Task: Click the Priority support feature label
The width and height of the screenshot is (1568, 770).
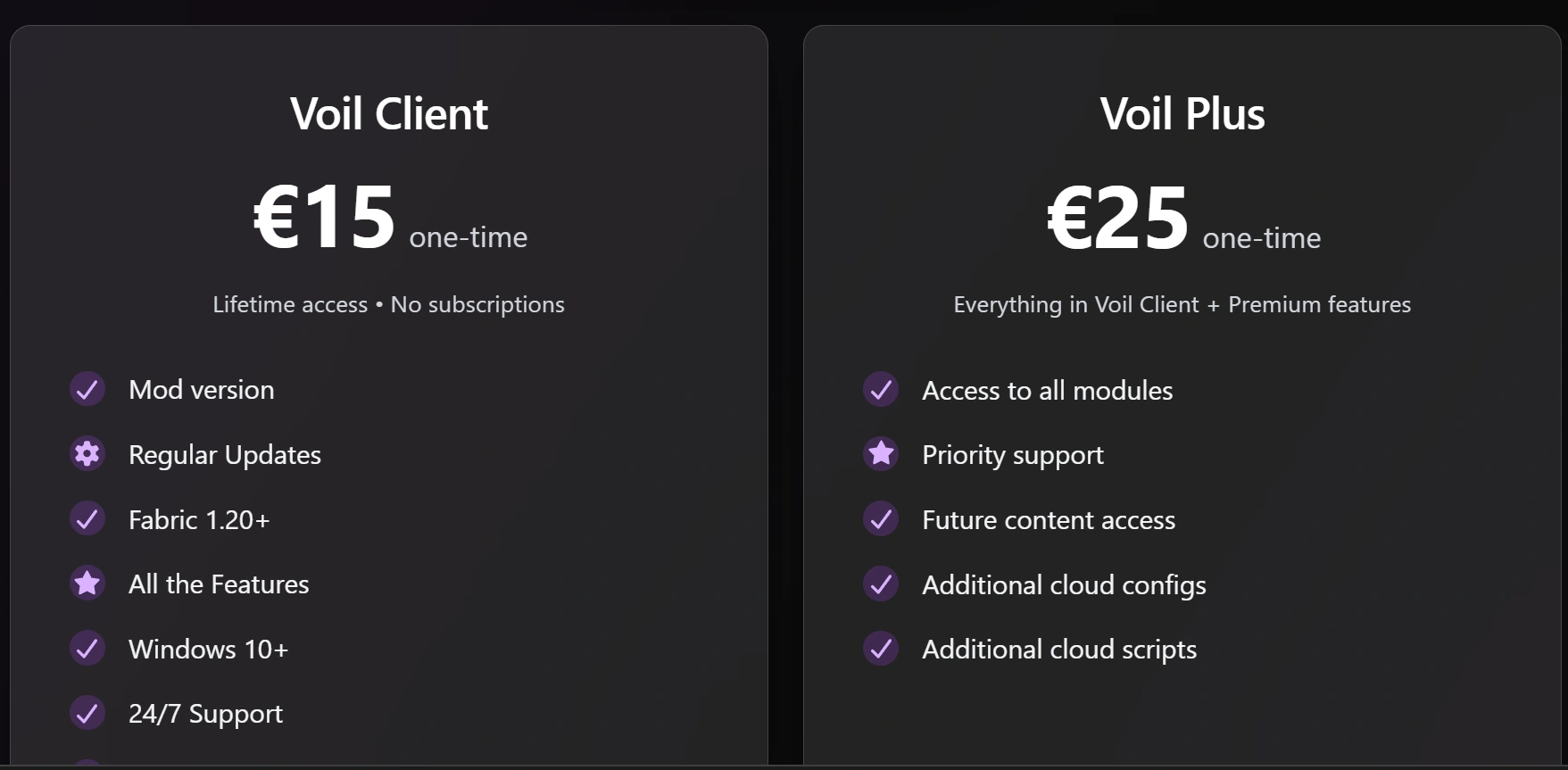Action: click(x=1012, y=455)
